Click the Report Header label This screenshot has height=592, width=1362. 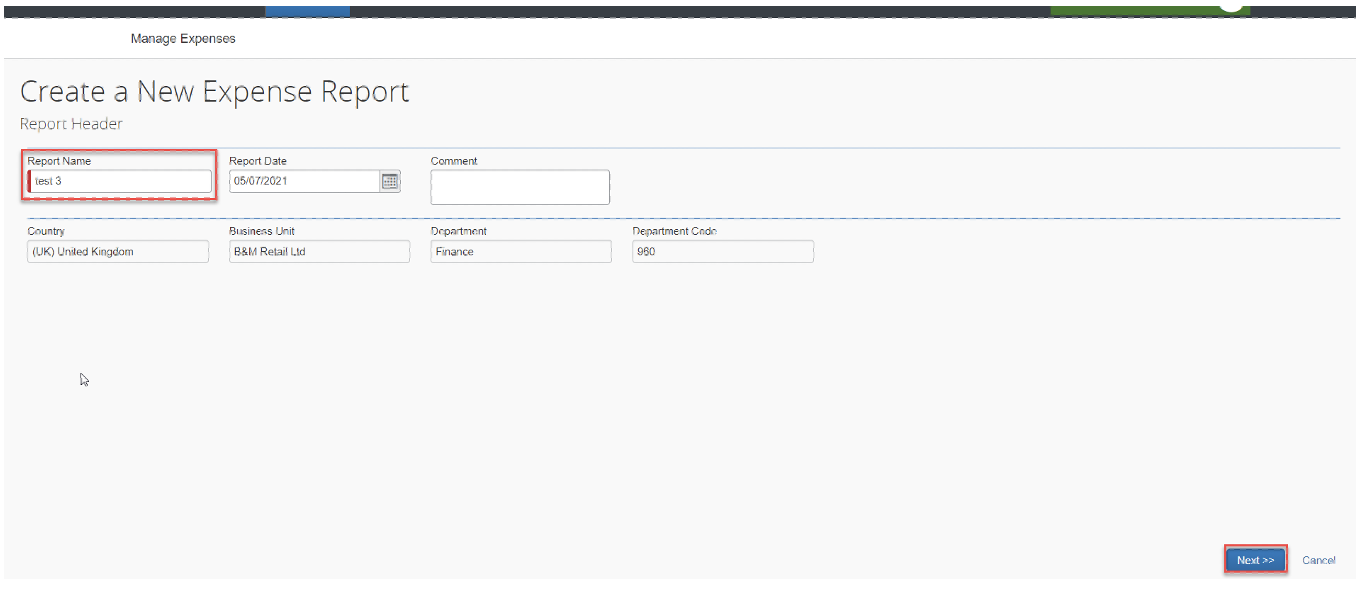click(71, 123)
